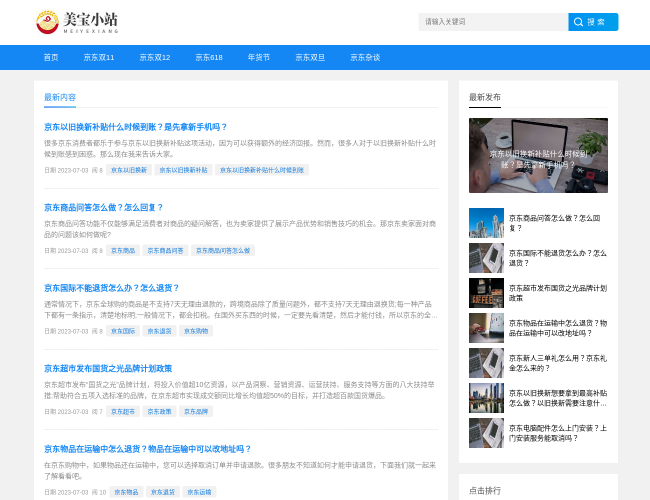Focus the keyword search input field

coord(493,22)
